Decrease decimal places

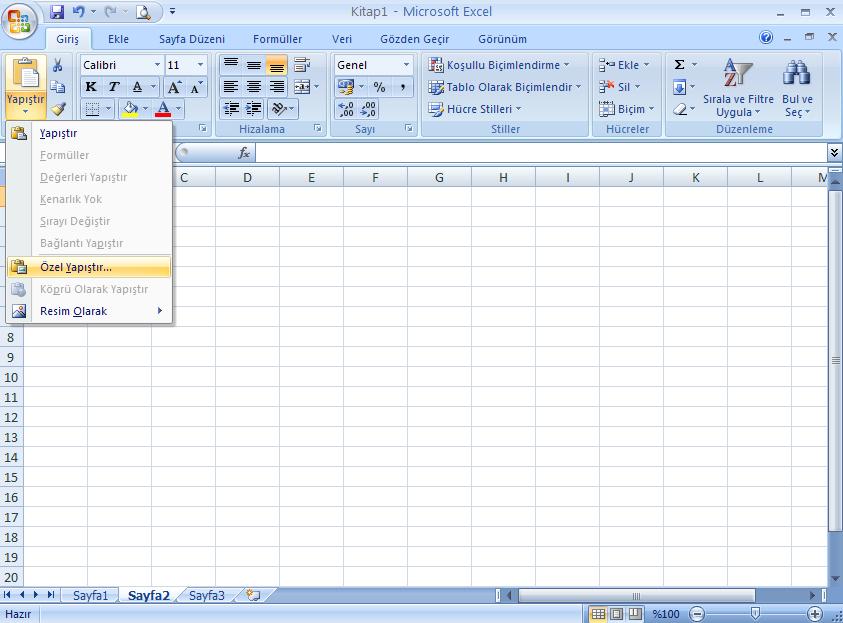(x=368, y=109)
